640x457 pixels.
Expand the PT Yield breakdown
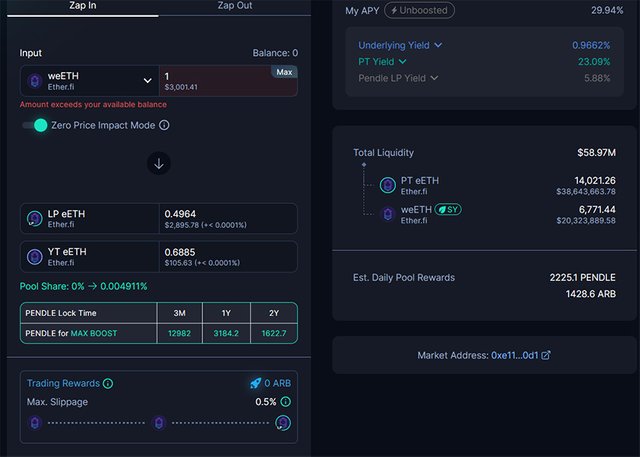point(382,62)
